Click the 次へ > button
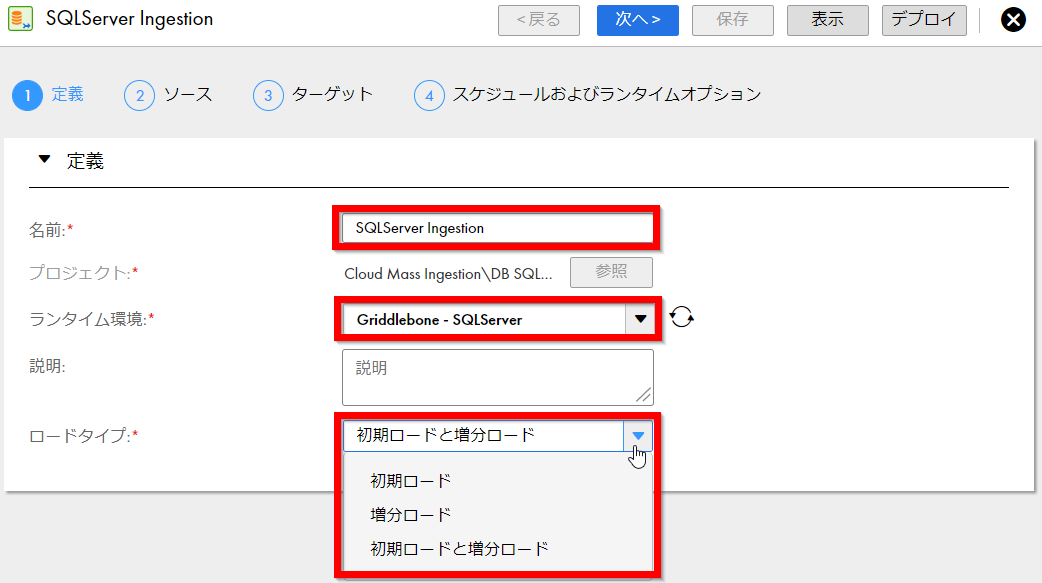 tap(637, 20)
